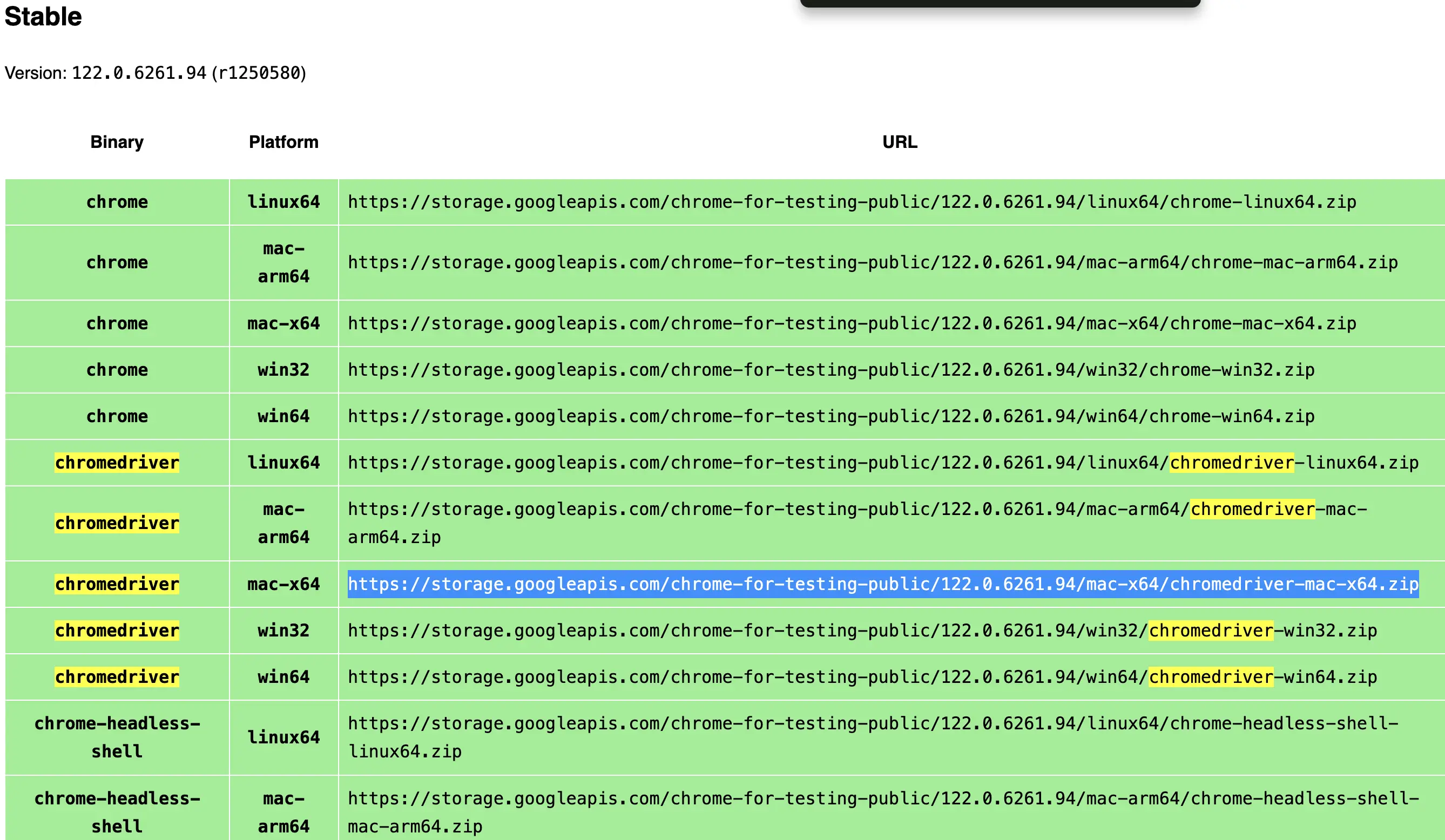Click the chrome-mac-arm64.zip URL
The height and width of the screenshot is (840, 1445).
tap(873, 262)
